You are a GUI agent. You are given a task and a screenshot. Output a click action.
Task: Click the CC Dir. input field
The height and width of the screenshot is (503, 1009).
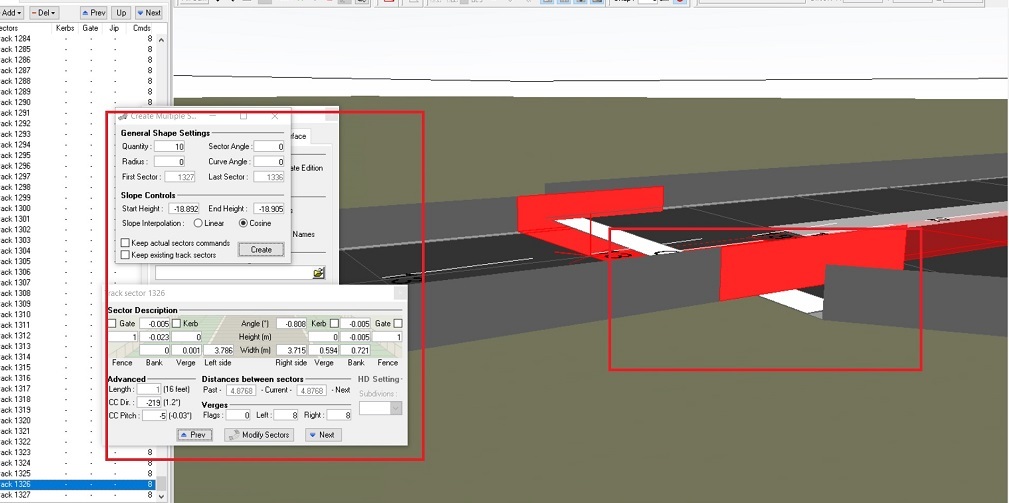149,403
